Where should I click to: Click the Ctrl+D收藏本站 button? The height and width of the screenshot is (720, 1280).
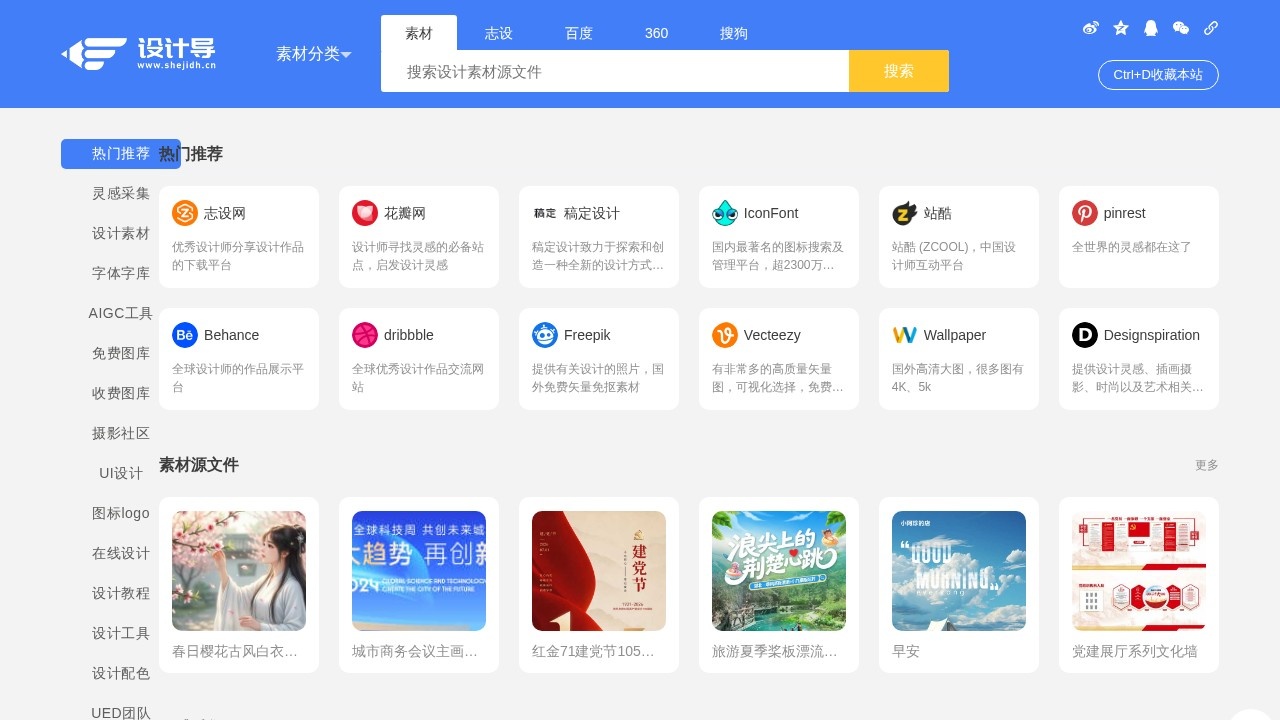[1158, 75]
